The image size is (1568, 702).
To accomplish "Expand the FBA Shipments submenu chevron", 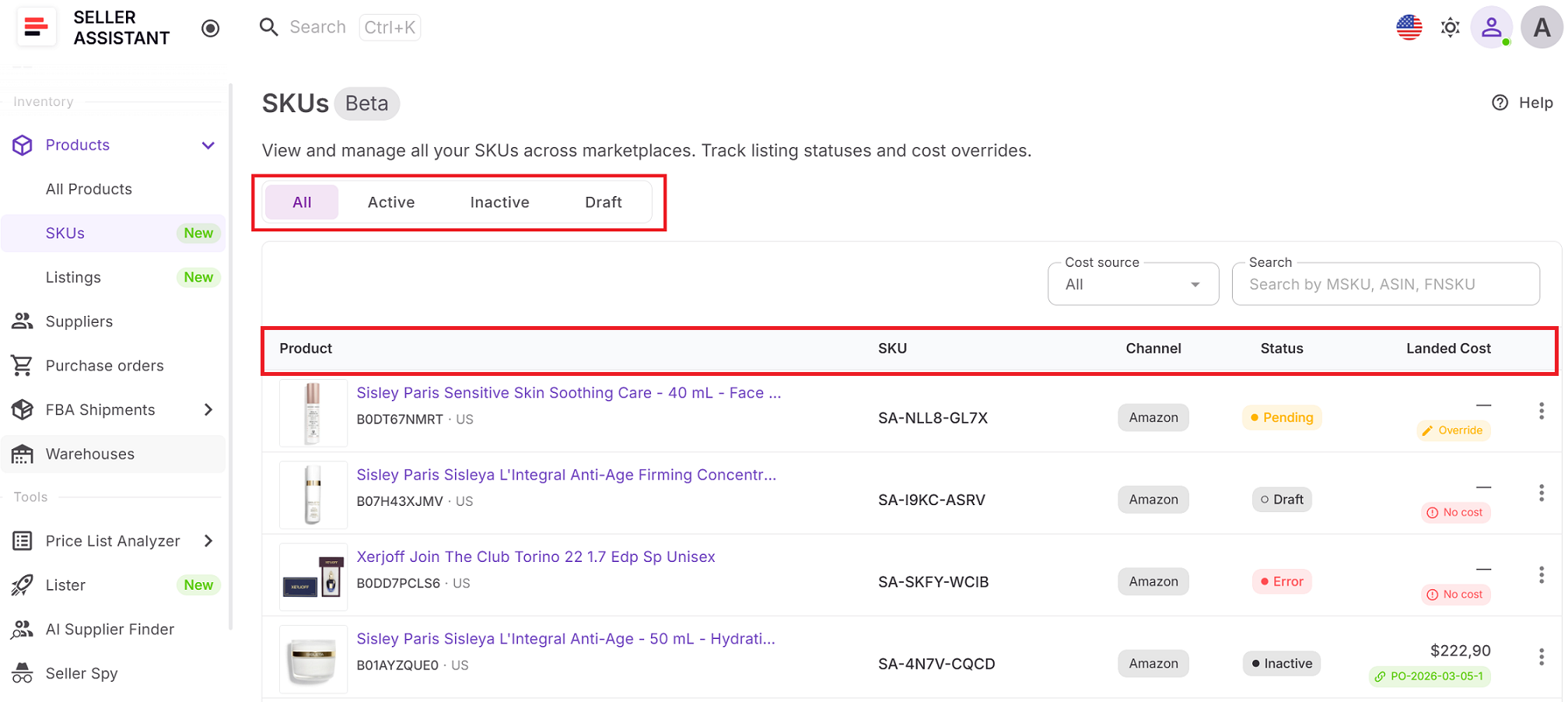I will click(208, 410).
